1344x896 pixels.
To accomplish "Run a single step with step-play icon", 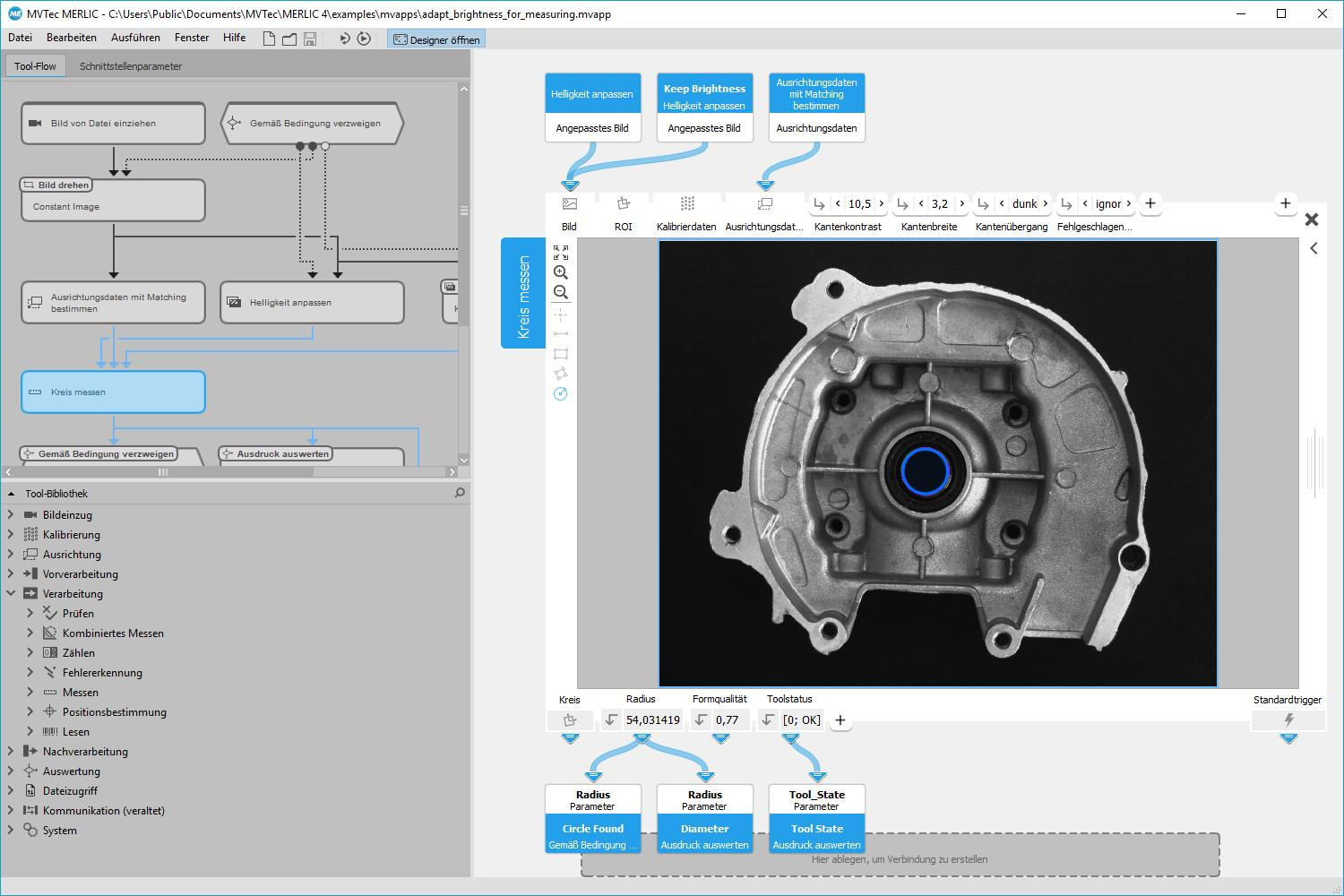I will pyautogui.click(x=345, y=39).
